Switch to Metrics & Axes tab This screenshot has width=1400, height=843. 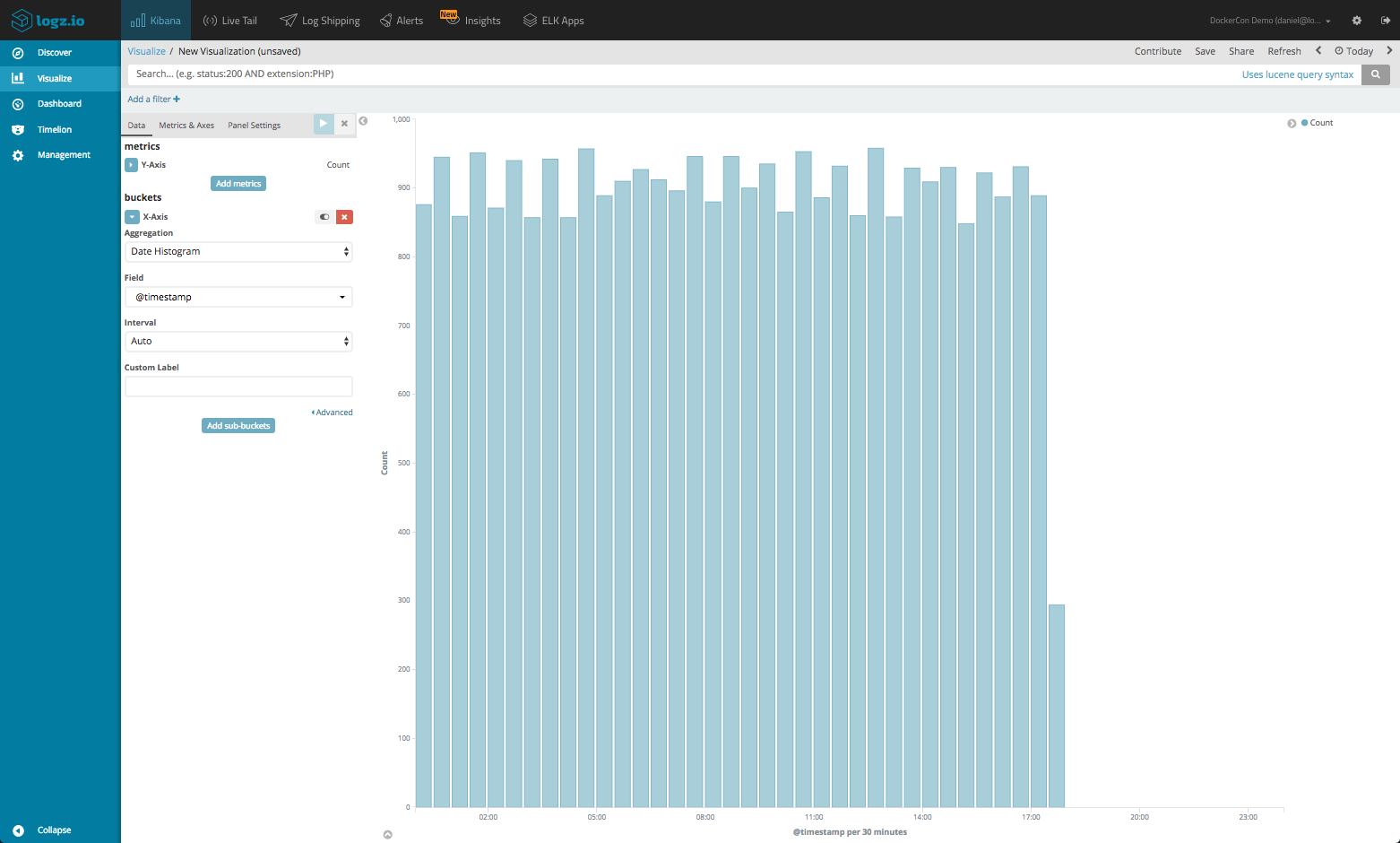[186, 126]
